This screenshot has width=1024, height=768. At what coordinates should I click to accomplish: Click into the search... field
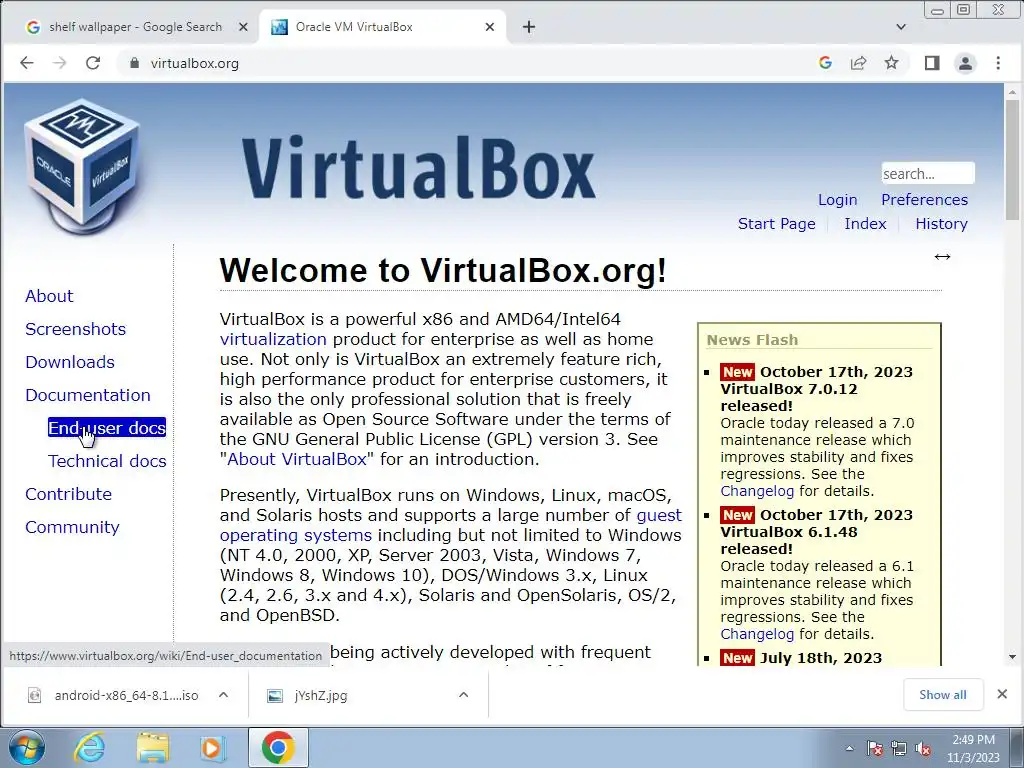pos(928,174)
